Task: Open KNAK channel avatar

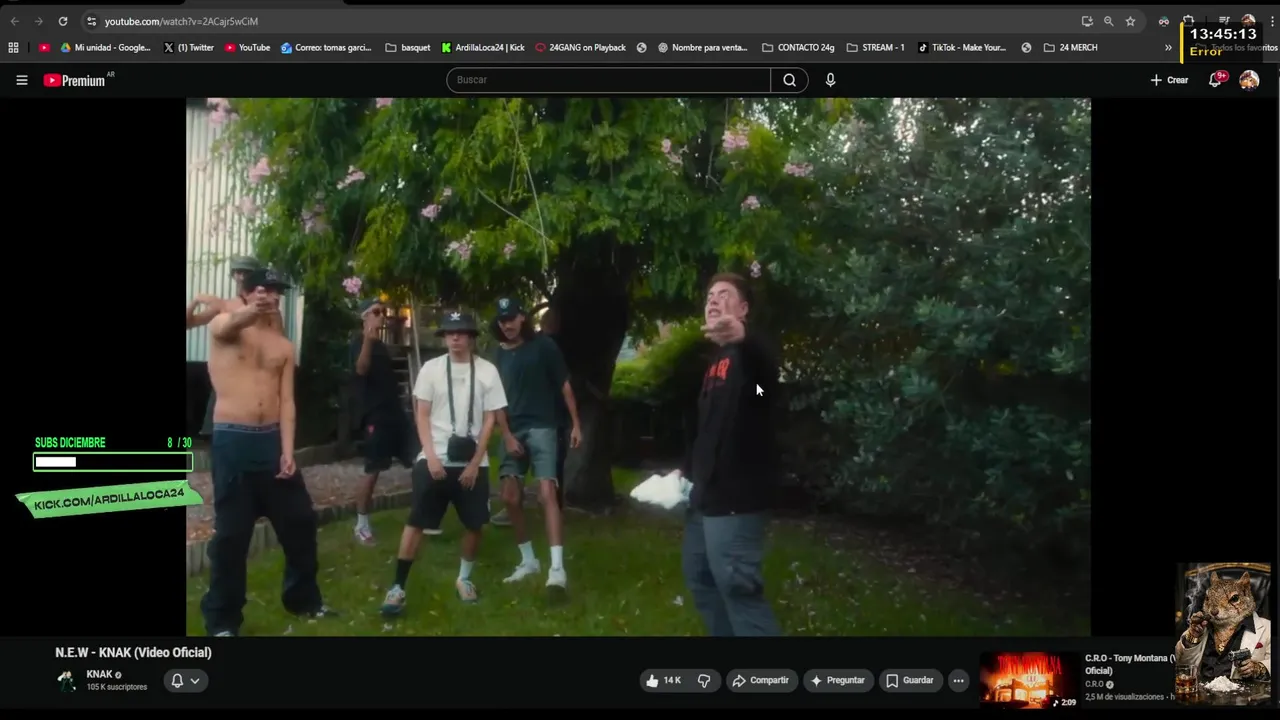Action: coord(66,681)
